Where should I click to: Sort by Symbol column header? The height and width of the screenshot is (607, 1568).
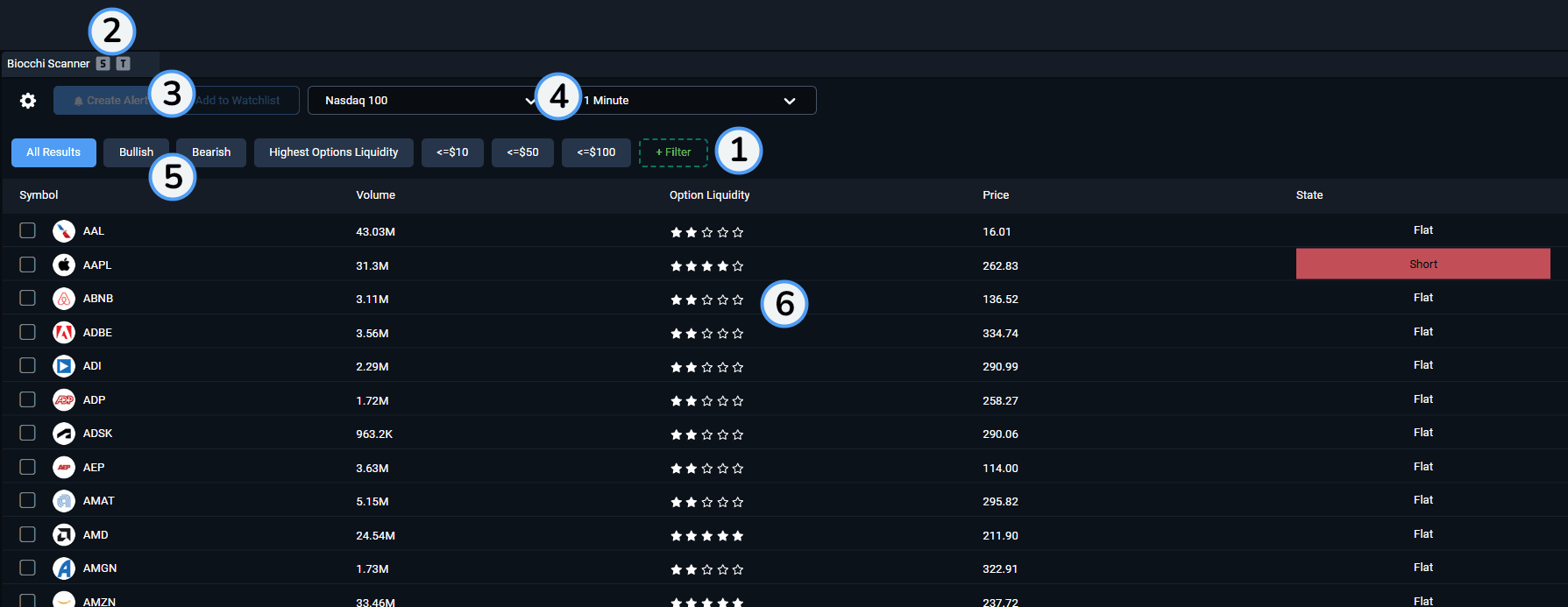tap(39, 195)
